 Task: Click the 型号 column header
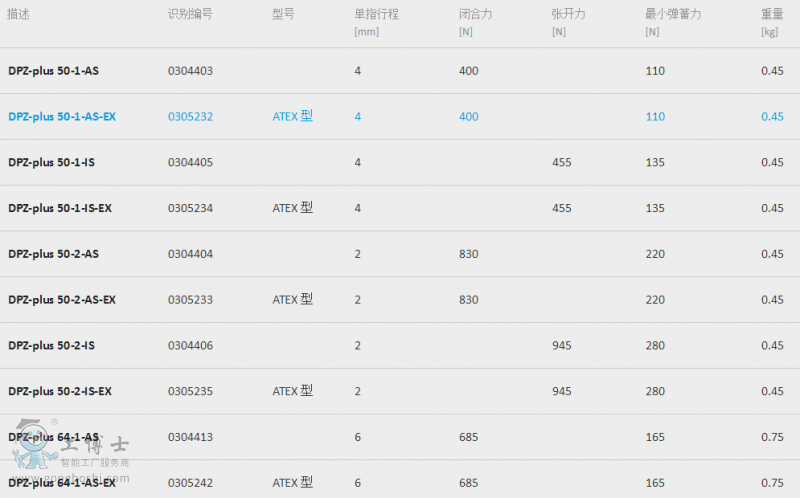pos(283,14)
